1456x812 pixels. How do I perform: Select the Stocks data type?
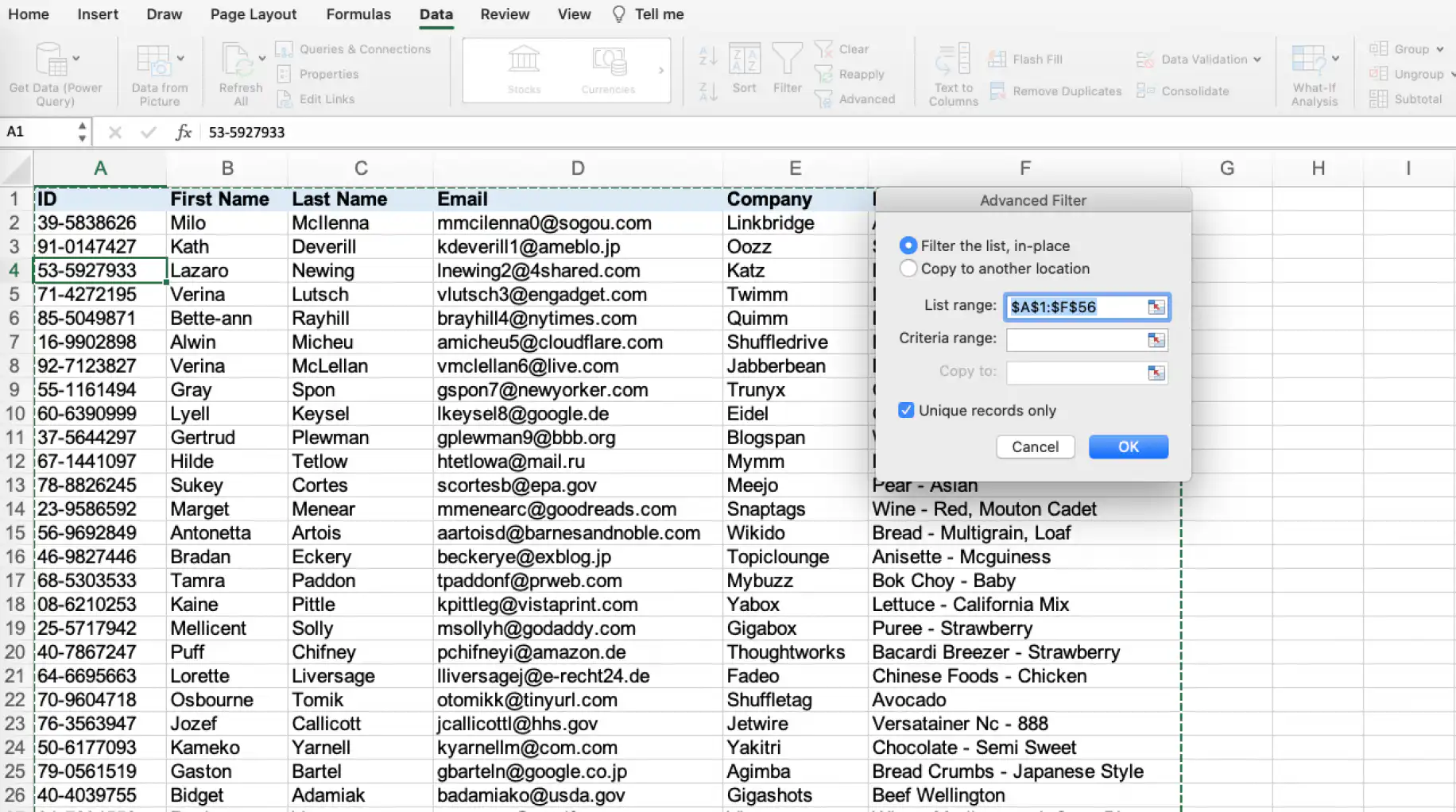coord(524,70)
